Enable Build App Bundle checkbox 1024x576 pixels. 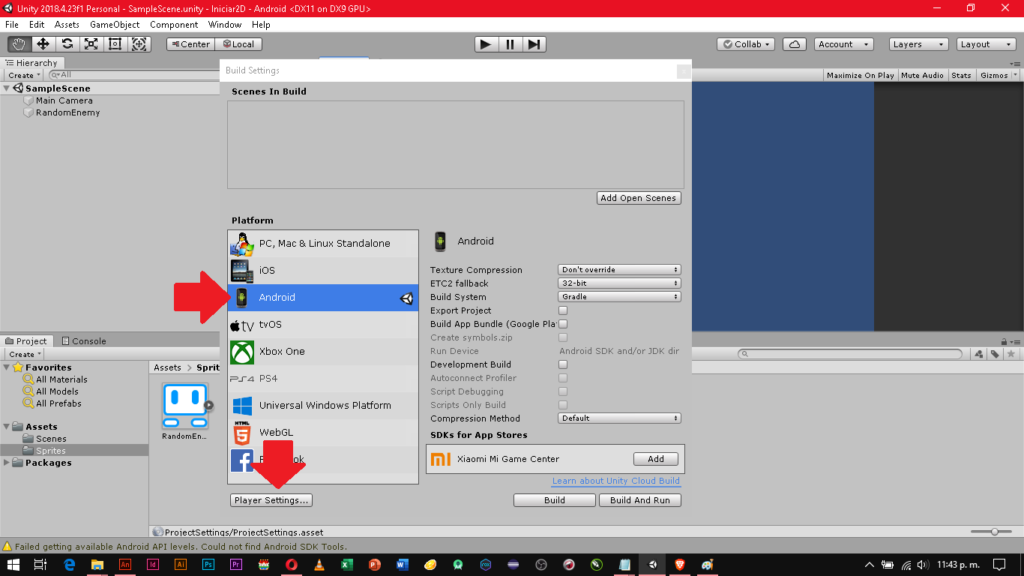pyautogui.click(x=563, y=324)
